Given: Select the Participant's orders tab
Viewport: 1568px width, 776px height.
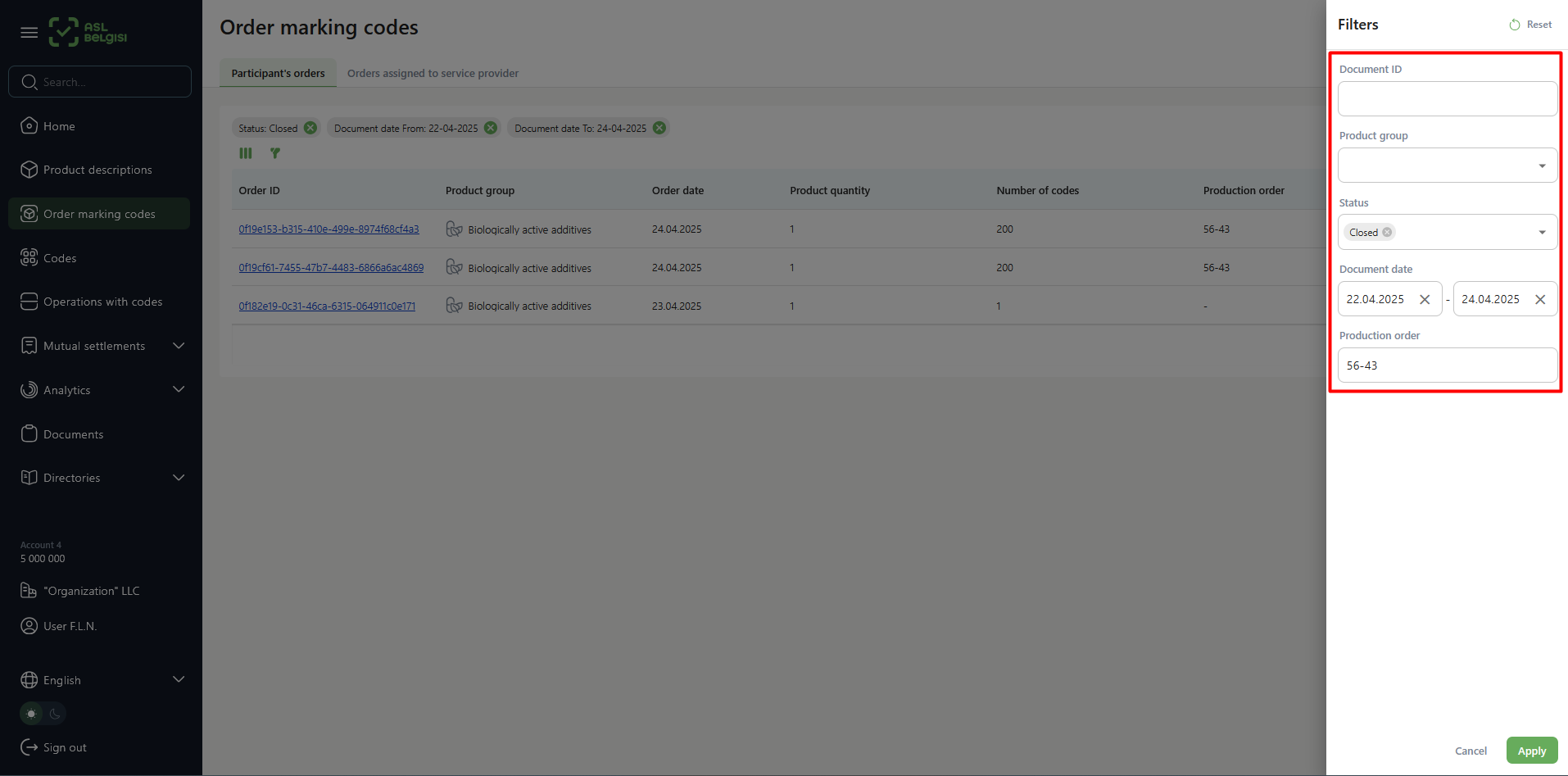Looking at the screenshot, I should 278,73.
